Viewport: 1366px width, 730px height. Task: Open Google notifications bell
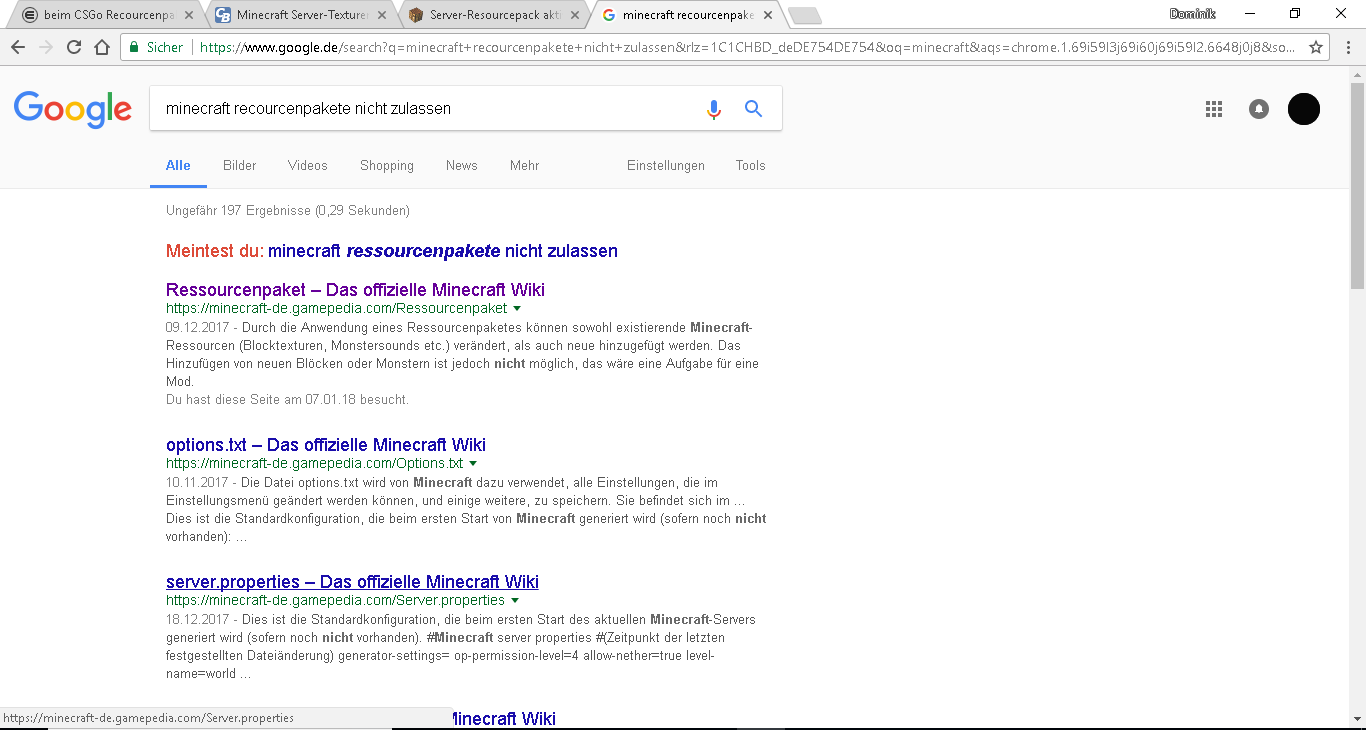[1259, 109]
